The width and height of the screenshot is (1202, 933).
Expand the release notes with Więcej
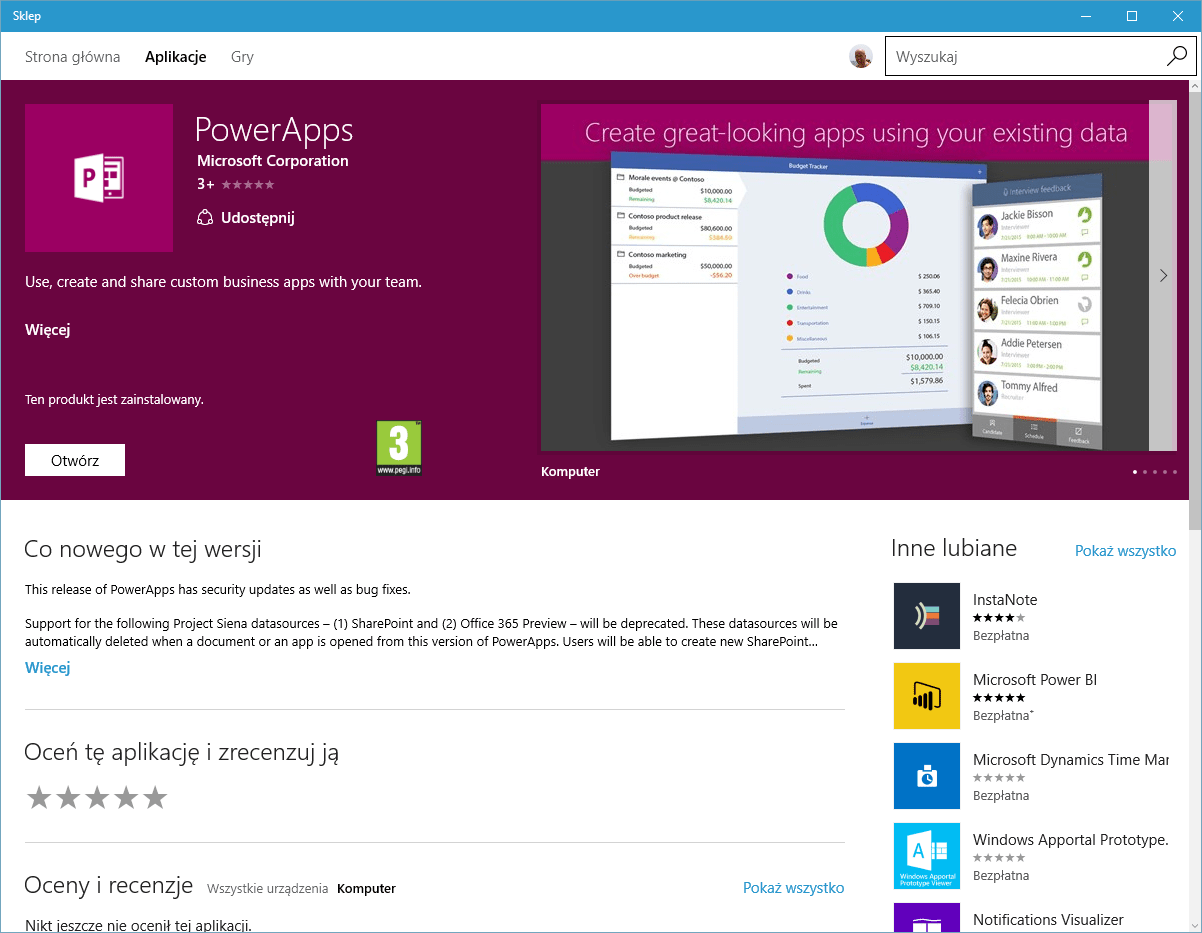pos(48,668)
